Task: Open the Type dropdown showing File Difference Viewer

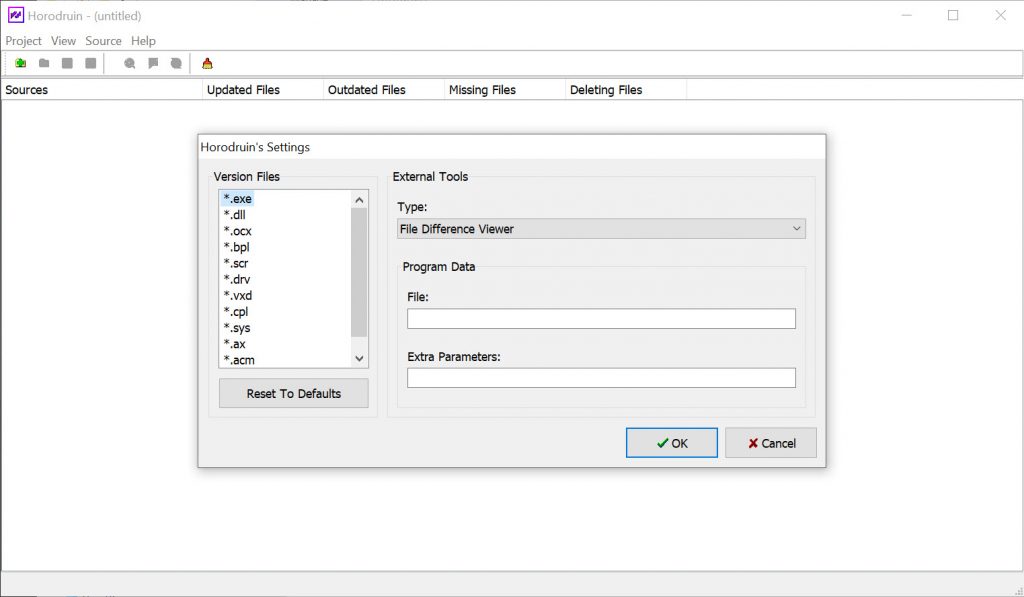Action: click(601, 229)
